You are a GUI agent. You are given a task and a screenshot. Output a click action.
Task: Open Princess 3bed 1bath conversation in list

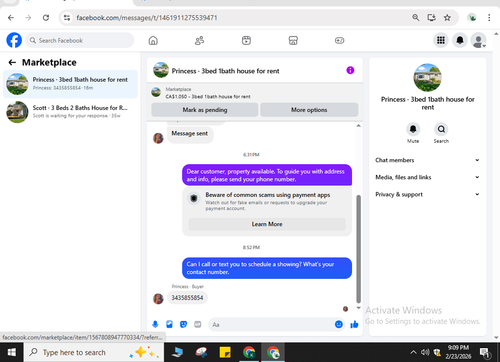click(x=70, y=84)
